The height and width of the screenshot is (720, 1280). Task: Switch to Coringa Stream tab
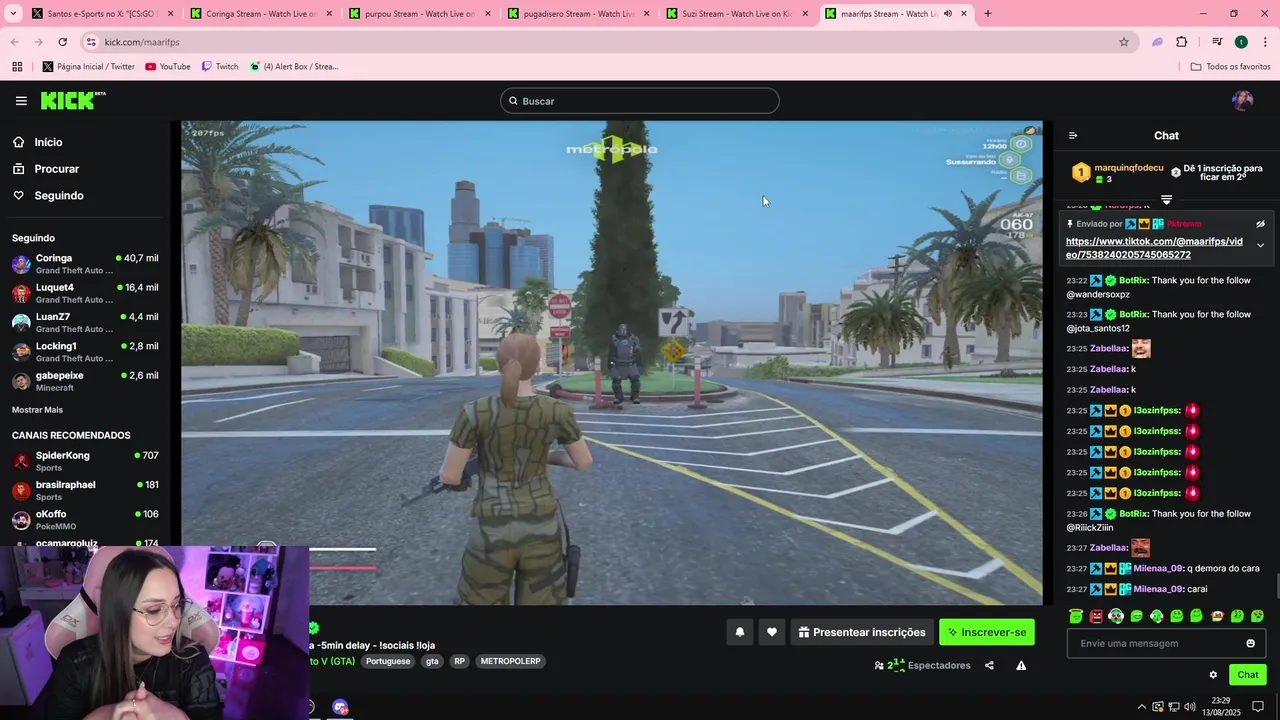click(x=260, y=14)
